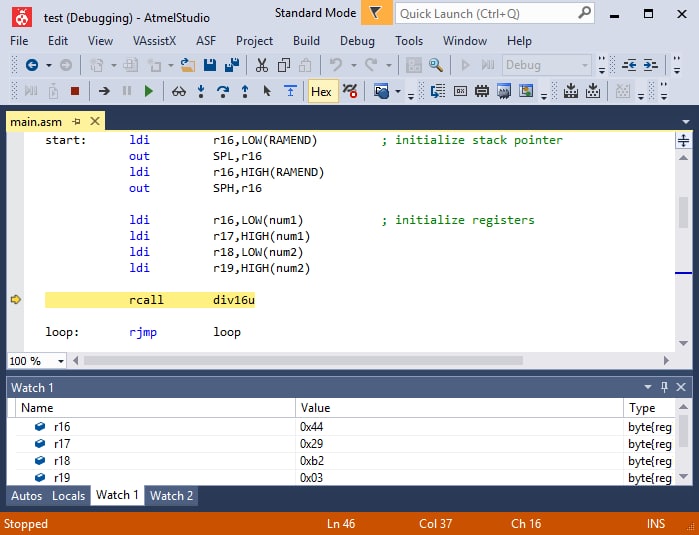Click the editor split handle icon
Viewport: 699px width, 535px height.
683,140
